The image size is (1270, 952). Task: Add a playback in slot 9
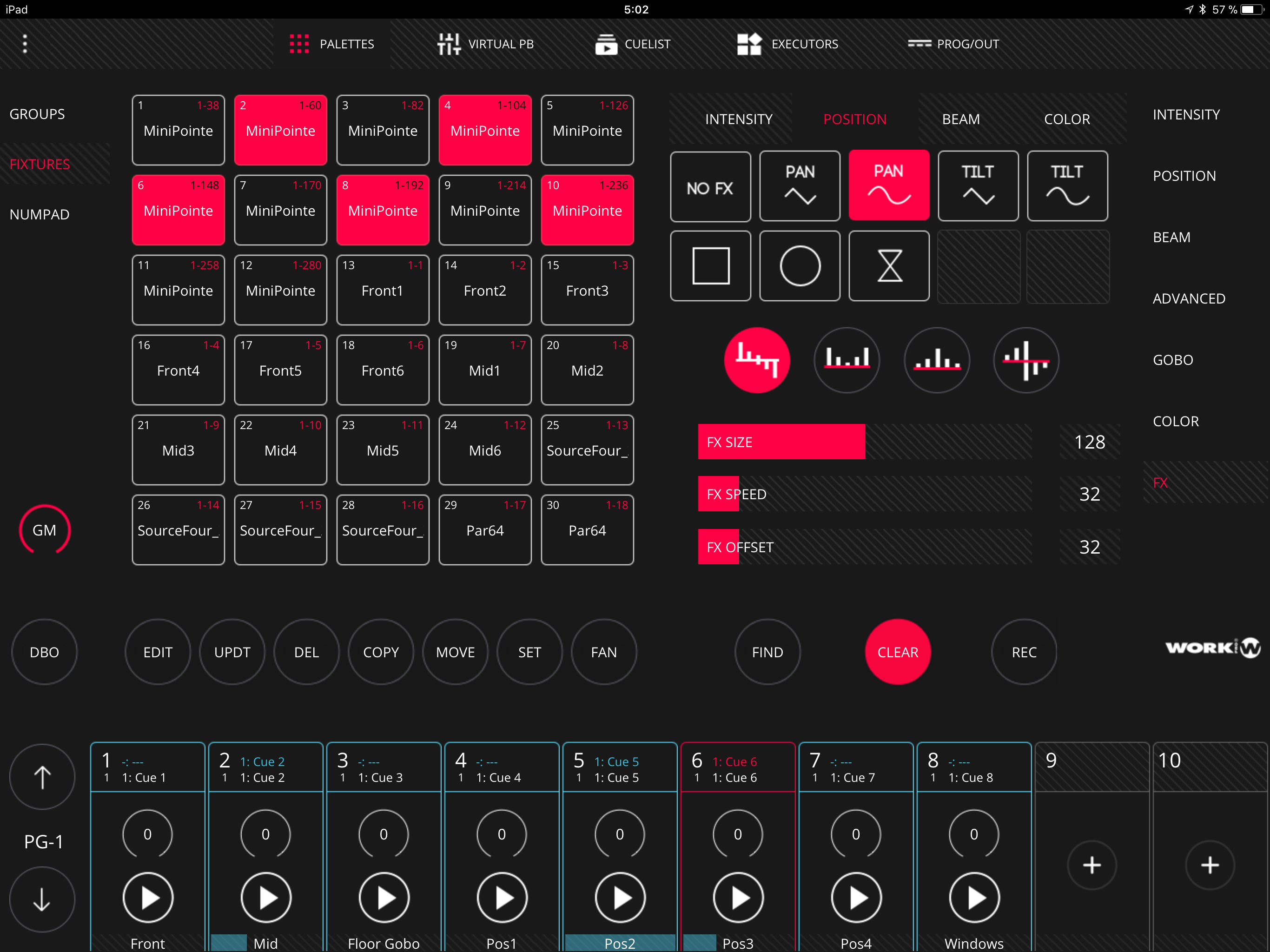pyautogui.click(x=1091, y=865)
